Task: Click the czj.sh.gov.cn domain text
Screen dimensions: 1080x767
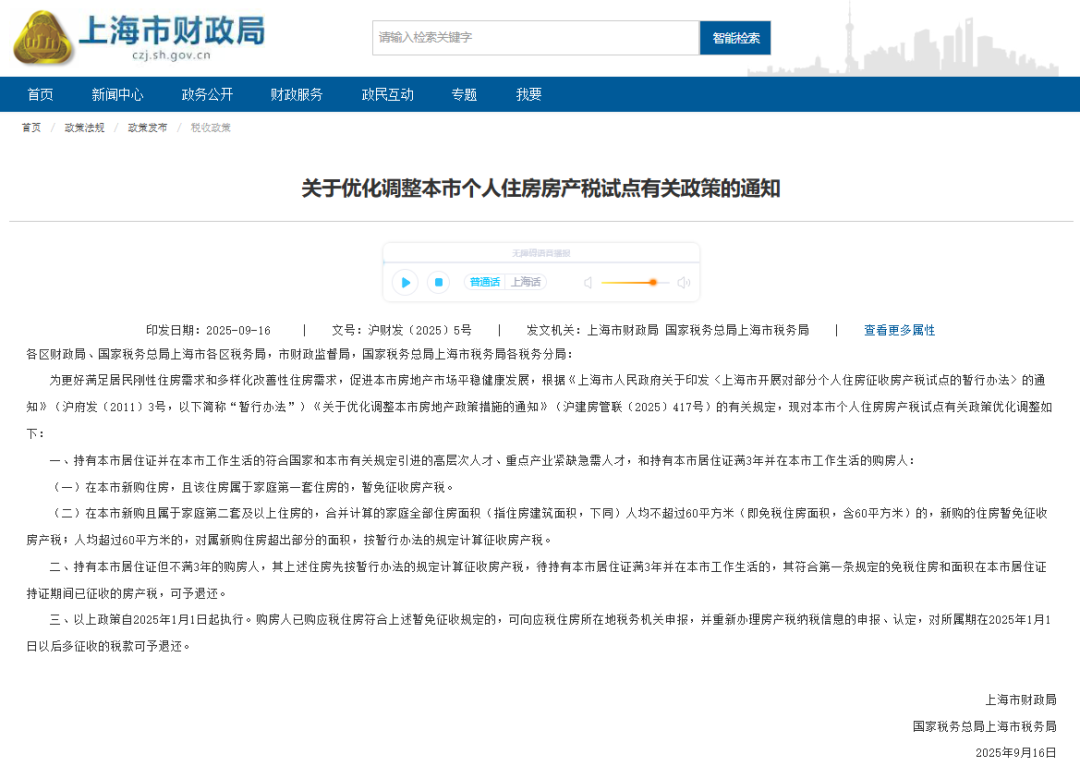Action: click(171, 55)
